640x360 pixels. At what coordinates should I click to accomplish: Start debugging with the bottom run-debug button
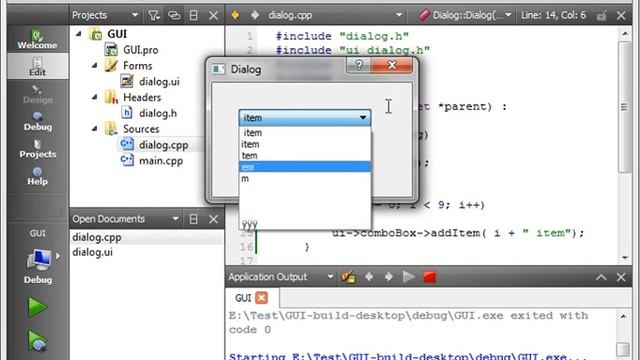pos(37,341)
